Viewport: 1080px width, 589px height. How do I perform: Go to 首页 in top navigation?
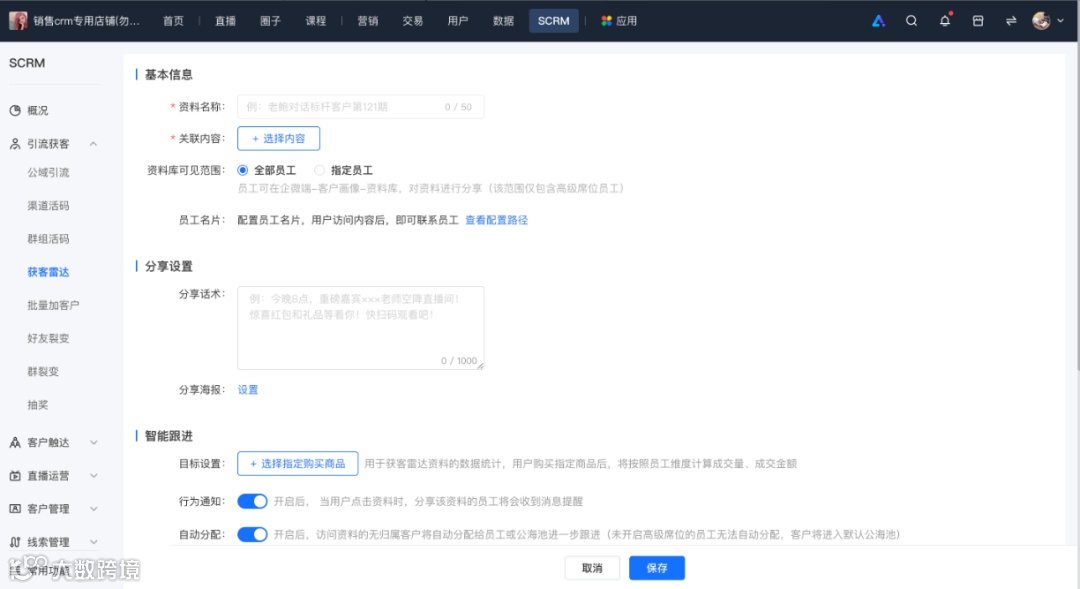click(173, 21)
